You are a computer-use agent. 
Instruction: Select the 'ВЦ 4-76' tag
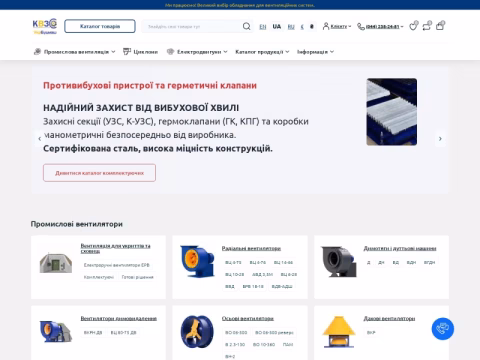pyautogui.click(x=258, y=262)
